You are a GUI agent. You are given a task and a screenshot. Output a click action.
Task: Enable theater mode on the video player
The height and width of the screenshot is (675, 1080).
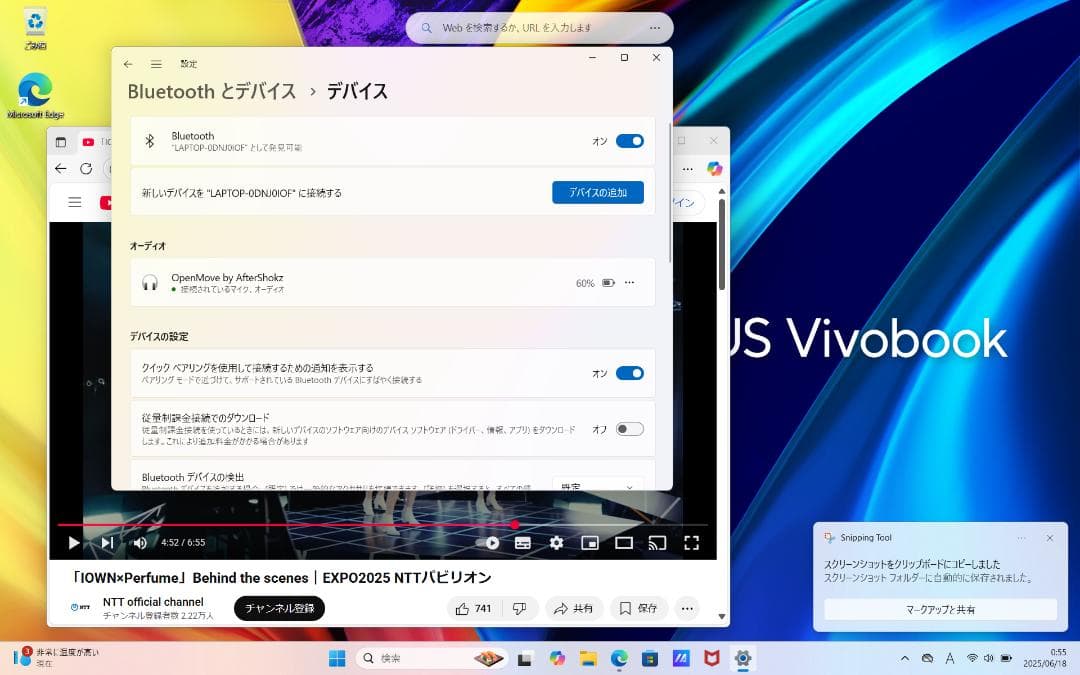tap(625, 543)
